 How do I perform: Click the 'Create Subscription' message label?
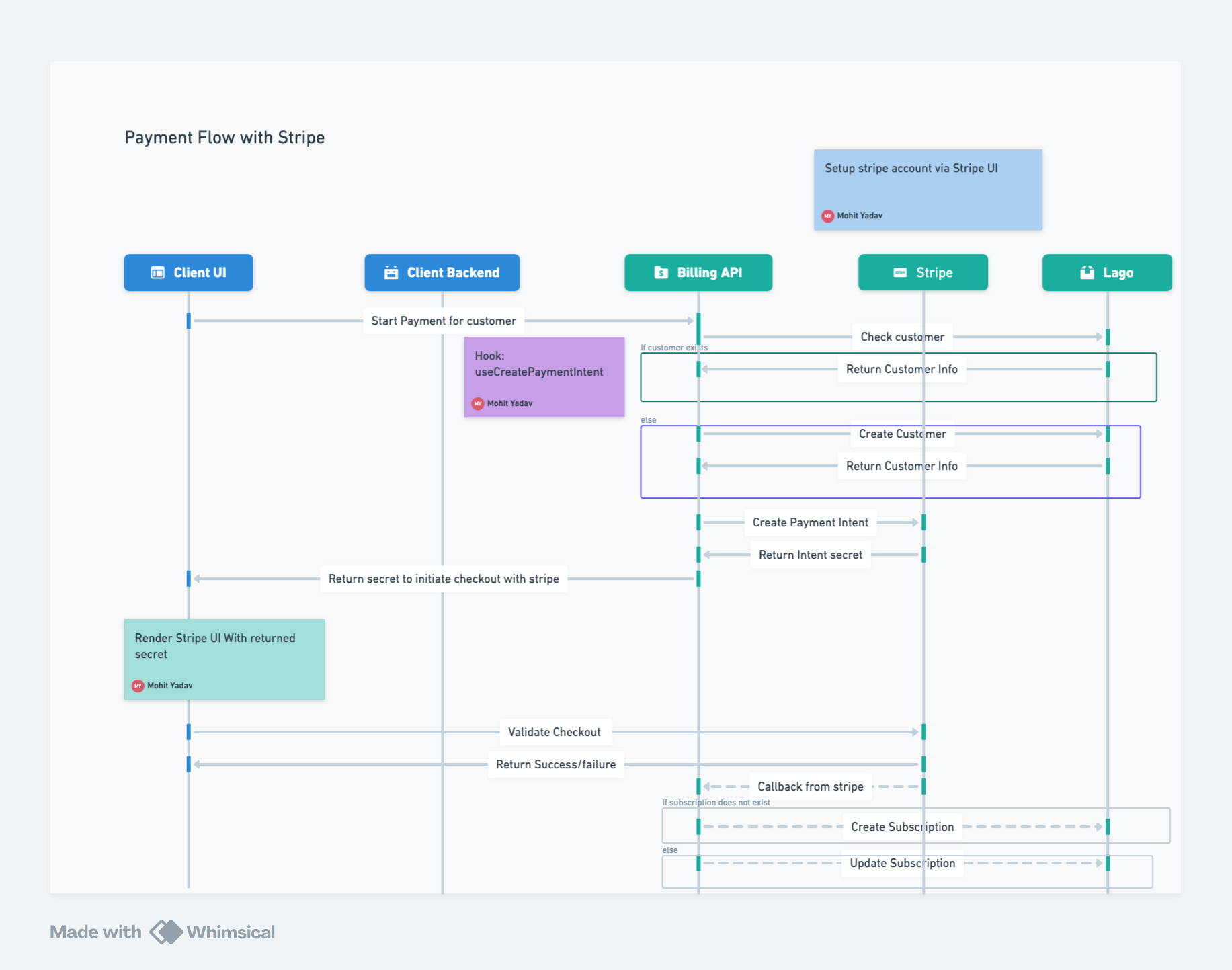tap(902, 827)
